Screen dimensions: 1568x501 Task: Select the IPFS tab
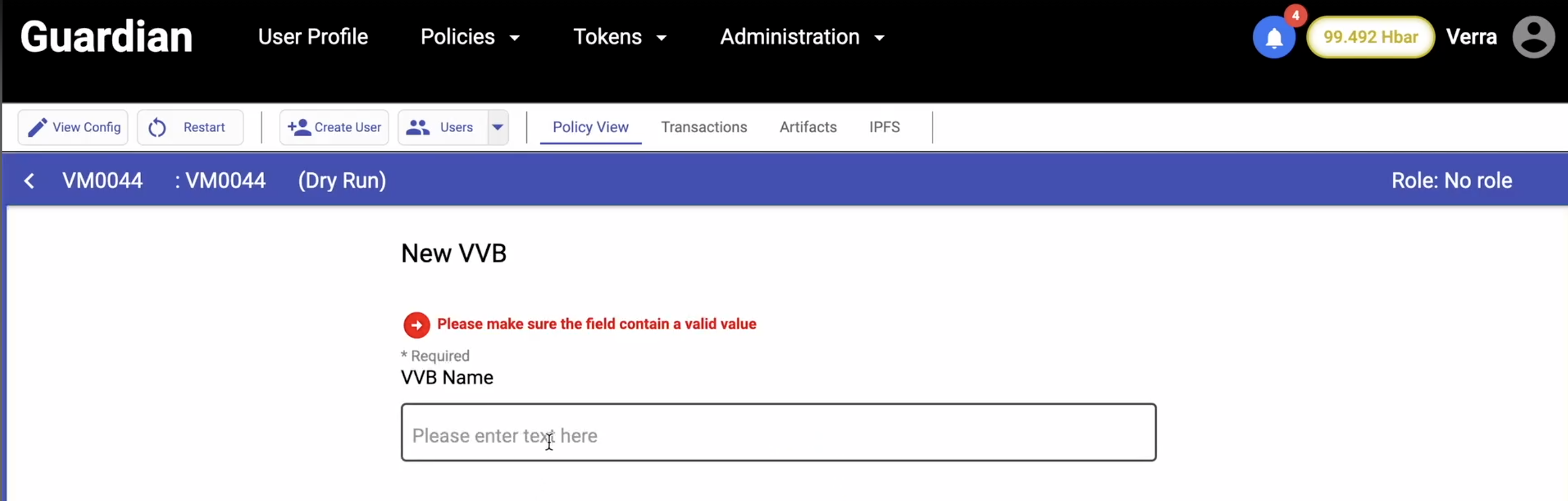(884, 127)
